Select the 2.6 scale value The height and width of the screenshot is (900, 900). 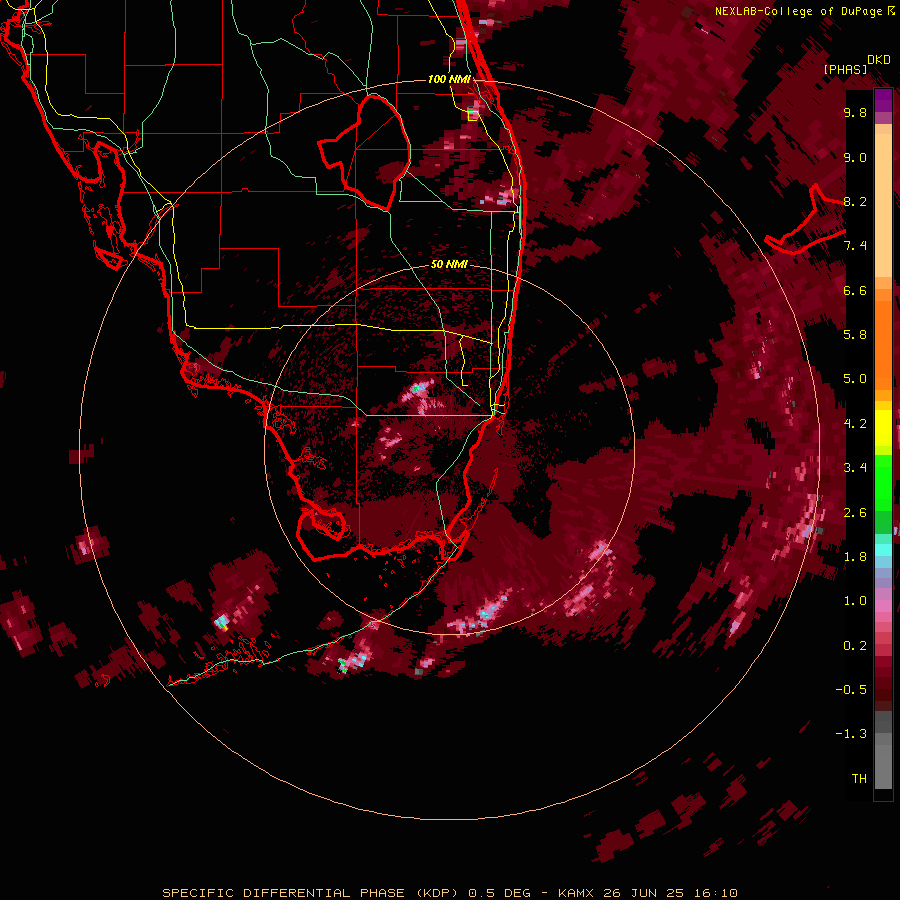click(x=855, y=513)
